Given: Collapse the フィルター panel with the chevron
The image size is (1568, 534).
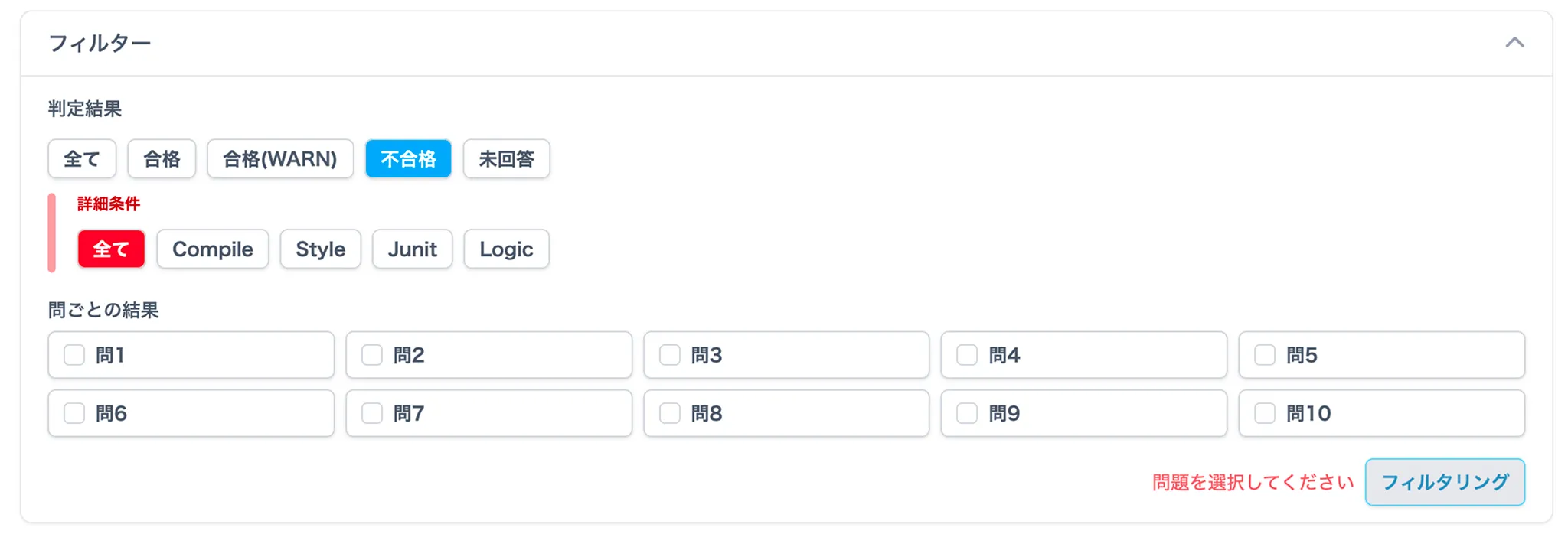Looking at the screenshot, I should point(1514,43).
